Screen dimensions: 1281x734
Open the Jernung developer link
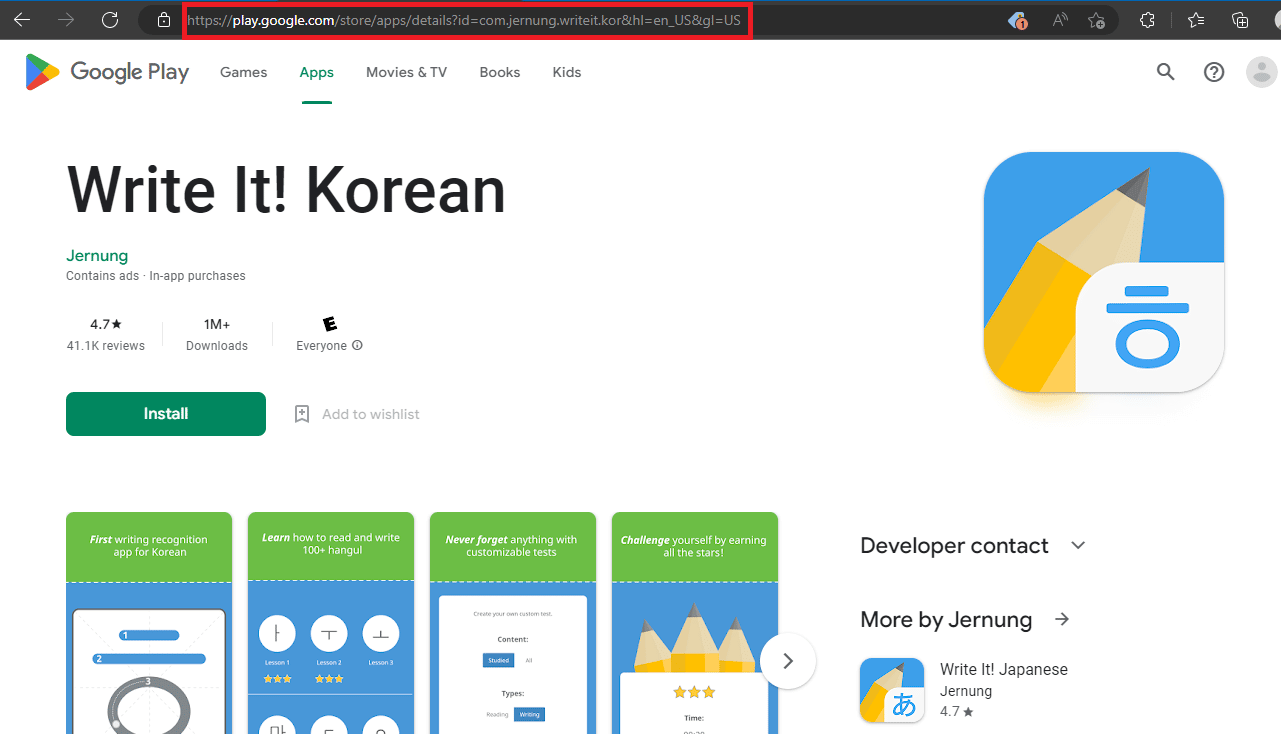[x=97, y=256]
